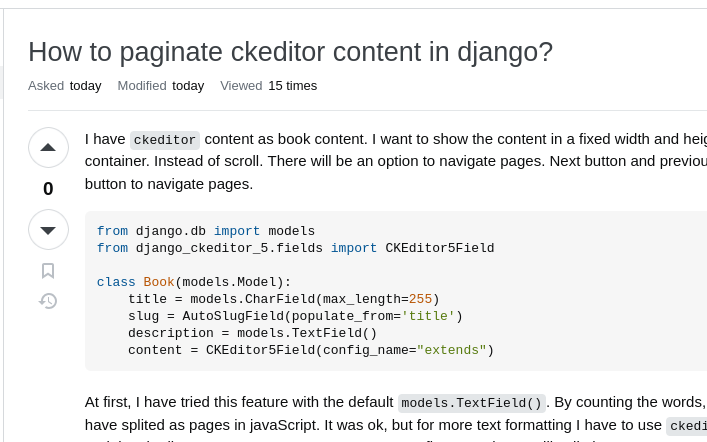Click the 'description = models.TextField()' code line
This screenshot has height=442, width=707.
pos(252,333)
